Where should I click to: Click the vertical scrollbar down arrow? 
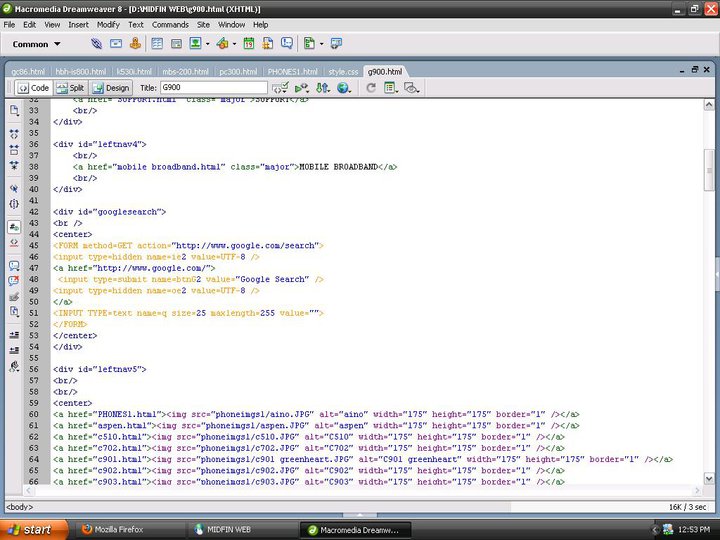coord(709,478)
